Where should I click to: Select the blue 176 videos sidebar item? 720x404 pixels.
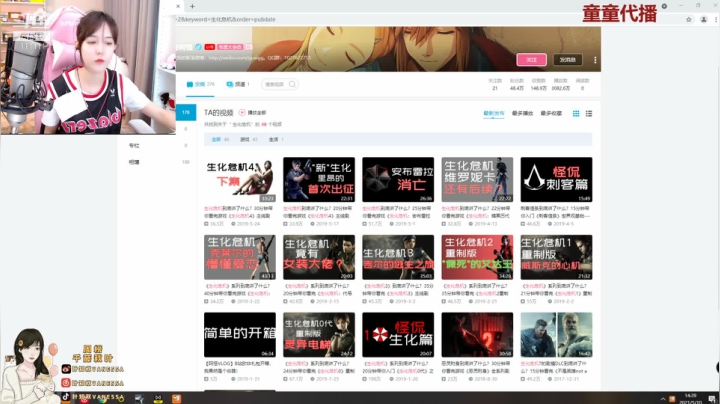pos(186,112)
